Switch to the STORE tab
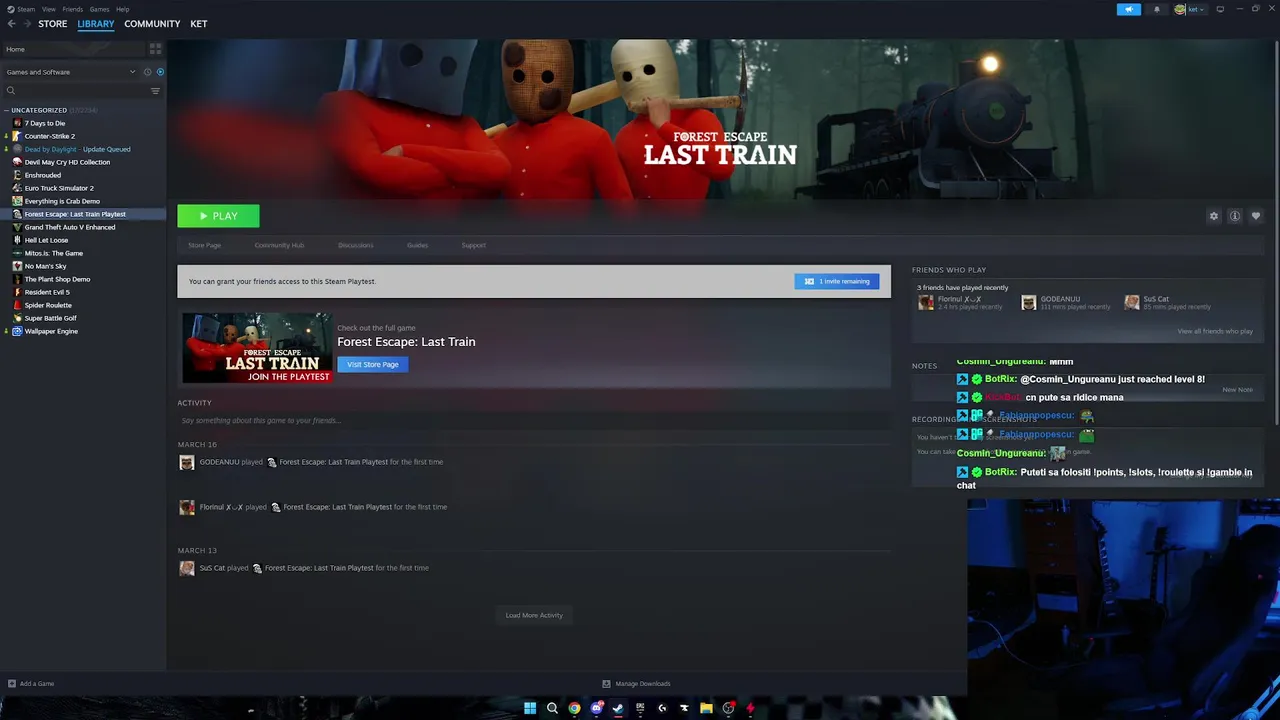Screen dimensions: 1280x720 [x=53, y=24]
